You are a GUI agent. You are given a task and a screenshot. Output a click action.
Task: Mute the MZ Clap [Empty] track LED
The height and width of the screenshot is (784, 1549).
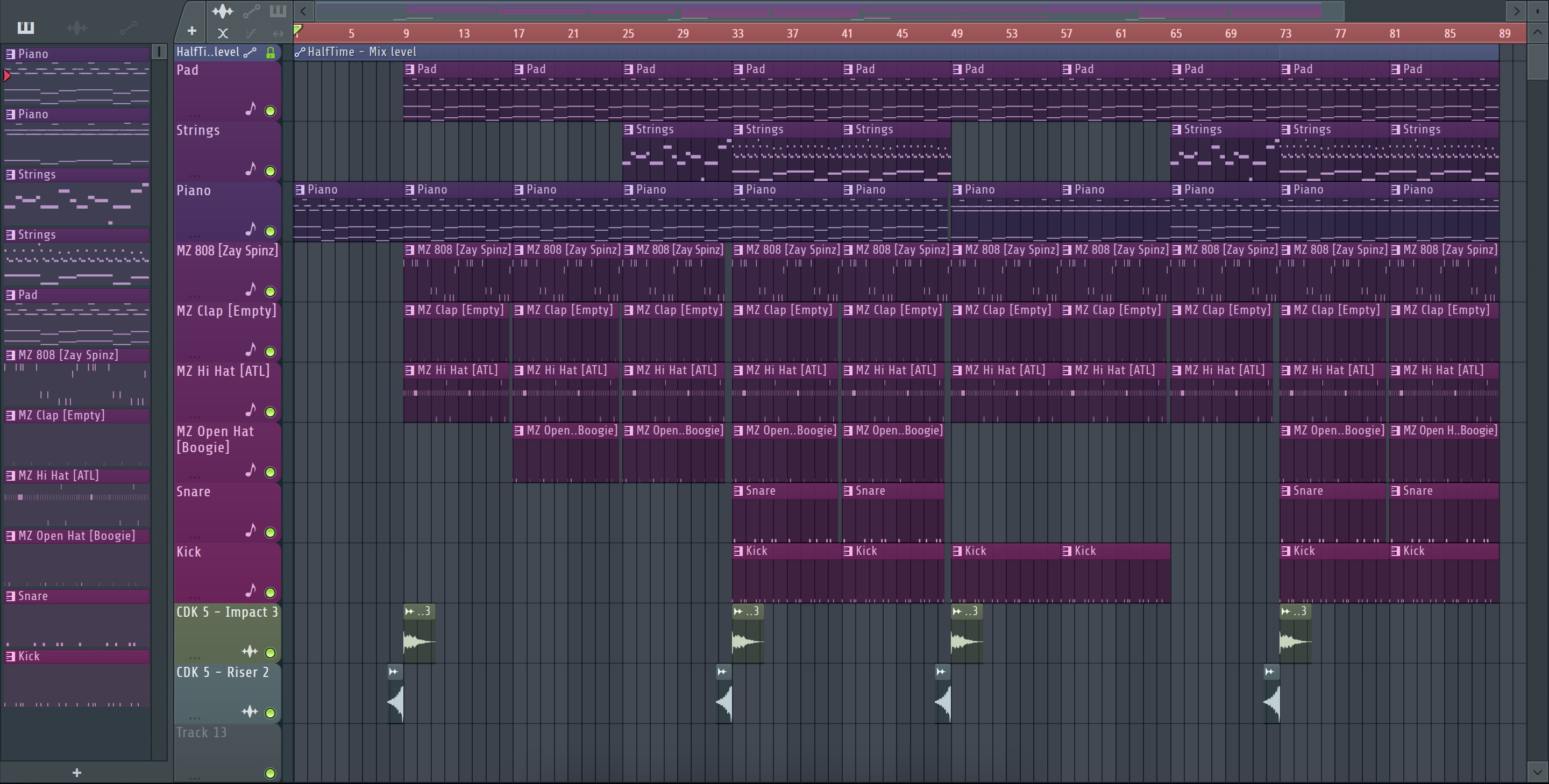[271, 352]
